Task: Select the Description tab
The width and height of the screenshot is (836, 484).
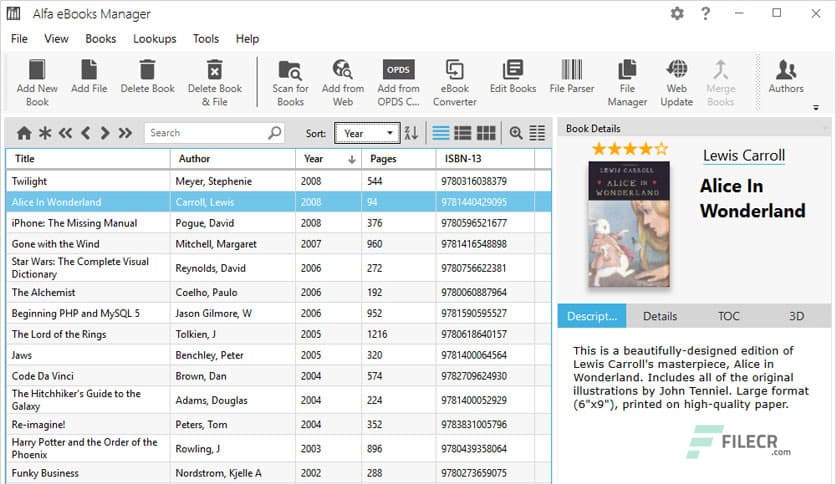Action: pos(592,316)
